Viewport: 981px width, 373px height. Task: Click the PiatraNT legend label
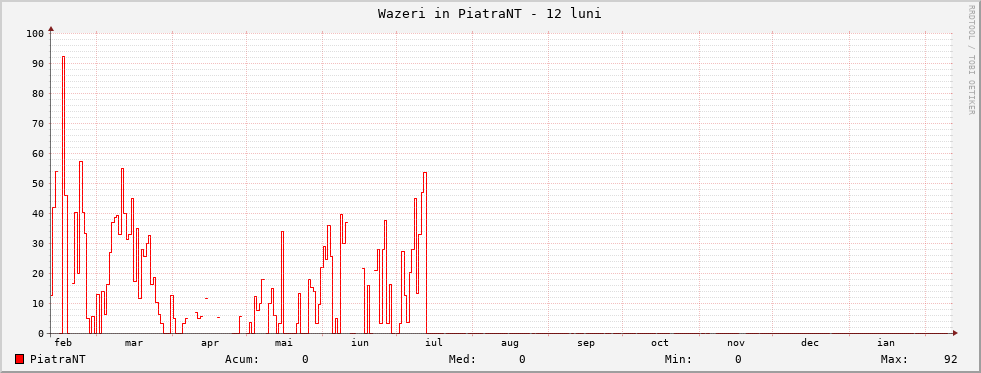(58, 359)
